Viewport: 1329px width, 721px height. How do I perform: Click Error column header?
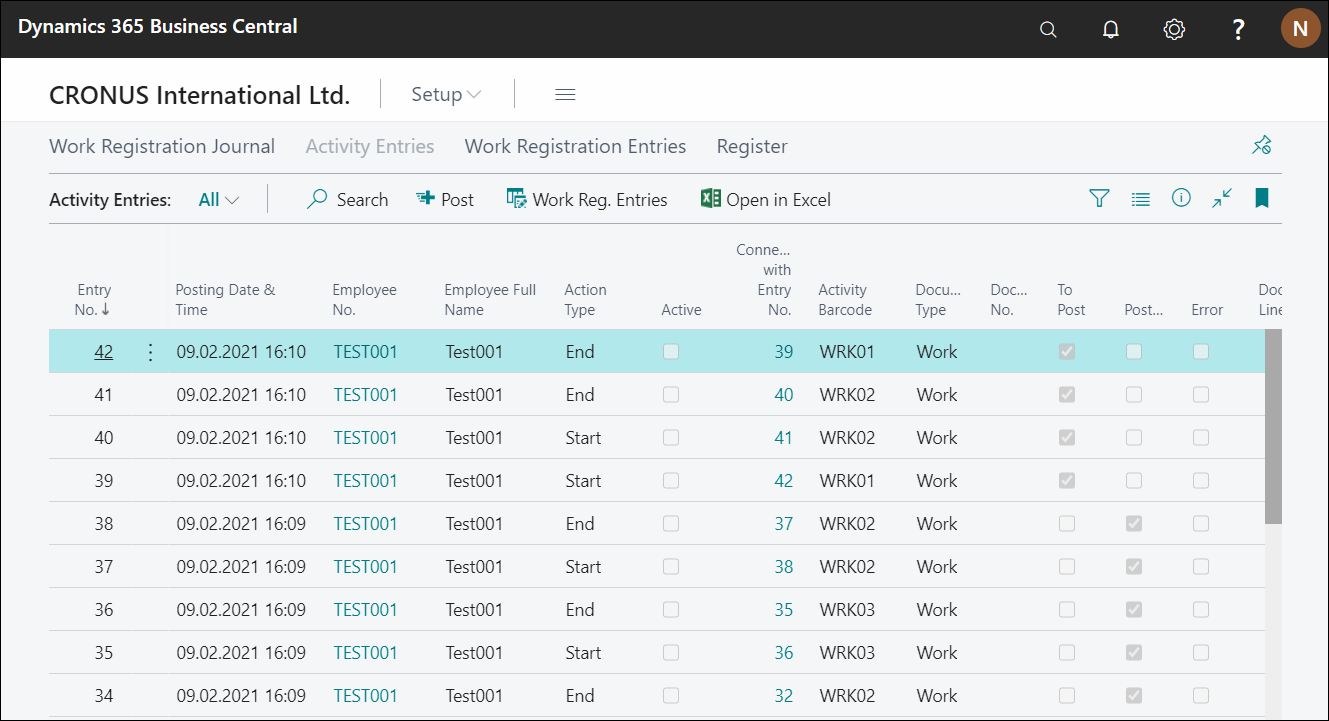click(1207, 310)
